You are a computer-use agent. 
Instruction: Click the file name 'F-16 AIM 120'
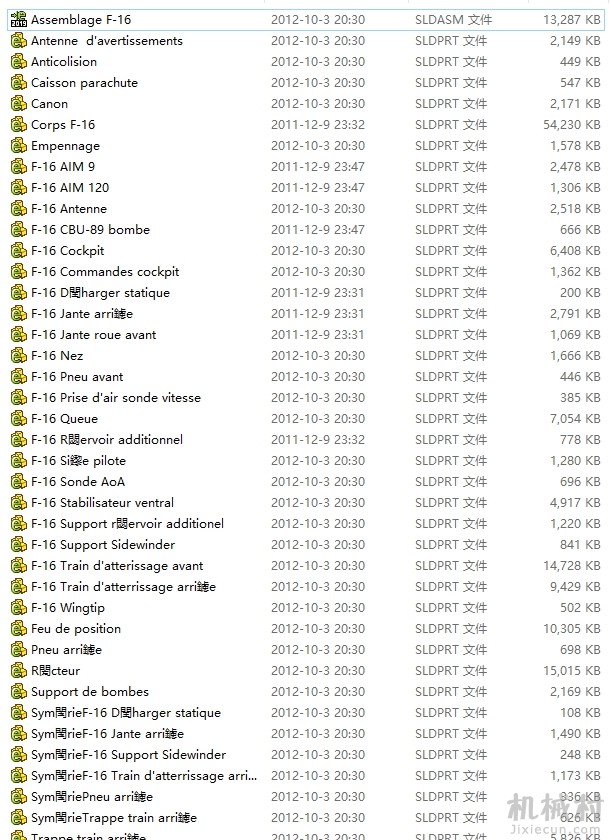click(x=70, y=188)
